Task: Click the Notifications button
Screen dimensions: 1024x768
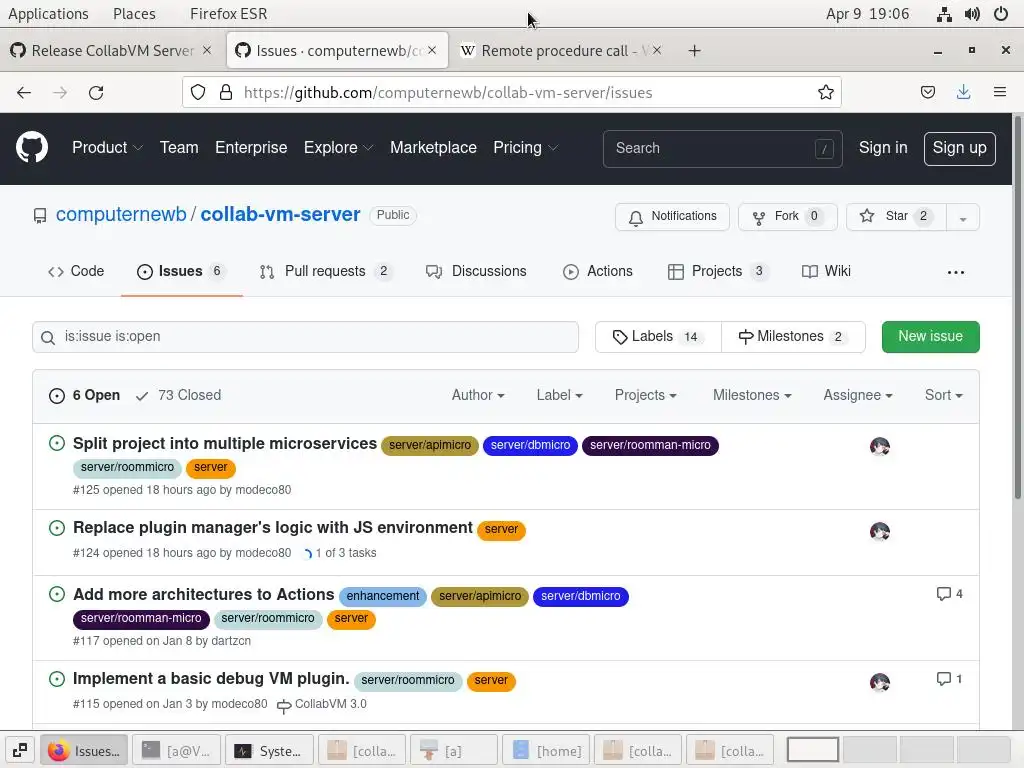Action: [672, 217]
